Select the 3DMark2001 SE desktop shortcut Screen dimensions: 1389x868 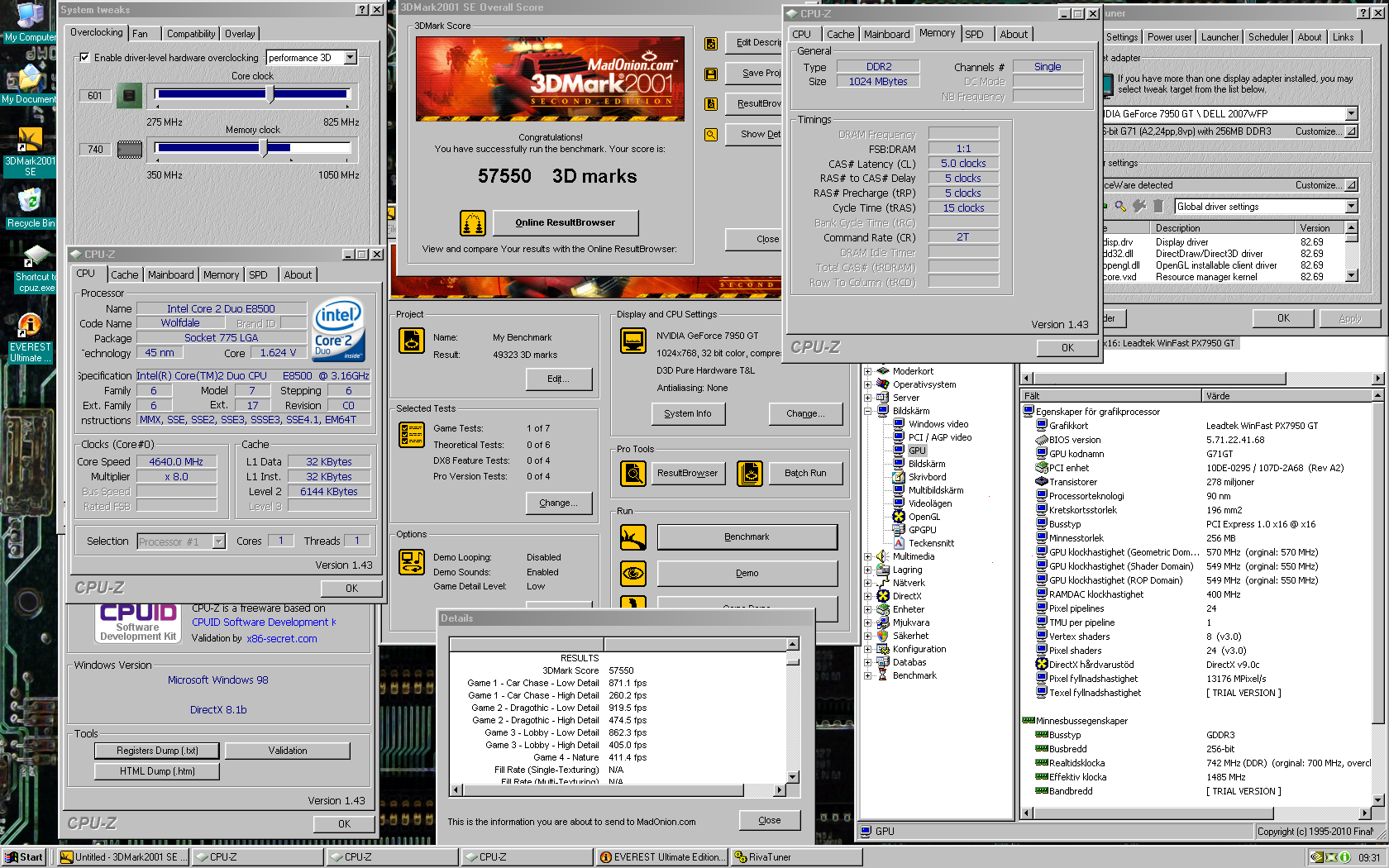(x=30, y=152)
